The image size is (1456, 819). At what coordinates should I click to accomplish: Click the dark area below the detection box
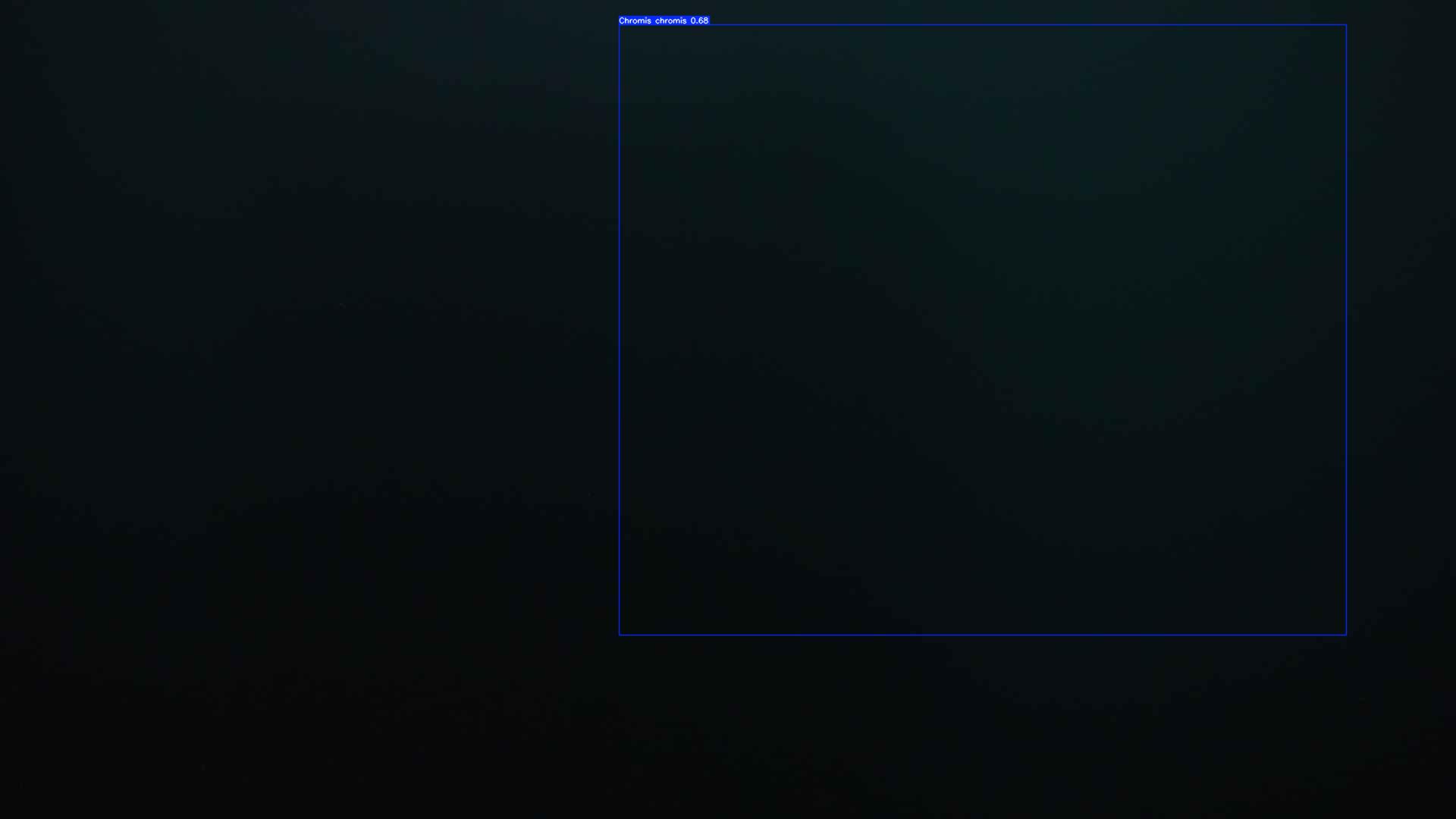983,728
